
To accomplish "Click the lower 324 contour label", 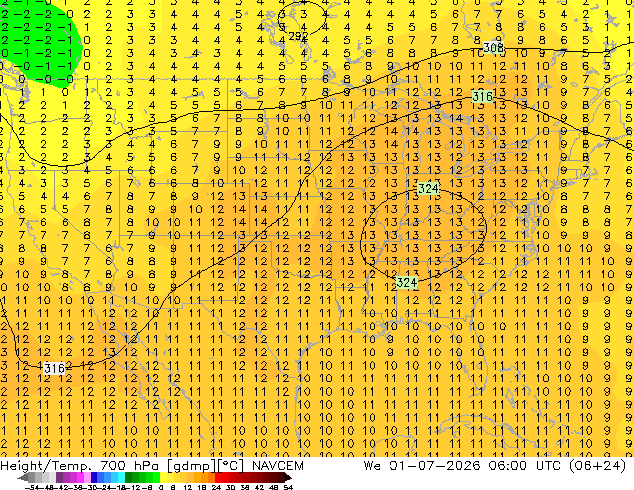I will (x=406, y=282).
